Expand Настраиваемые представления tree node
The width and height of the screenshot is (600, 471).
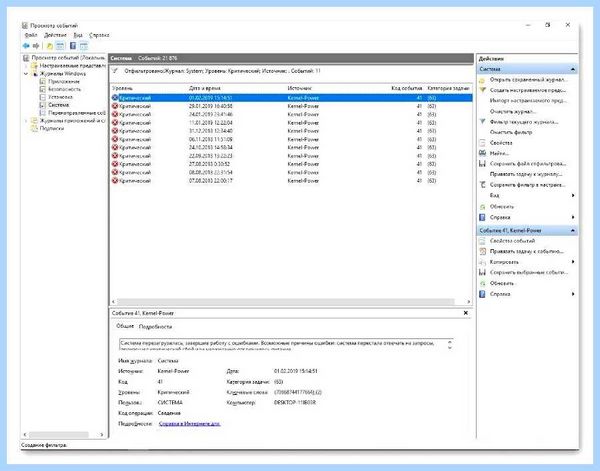26,66
